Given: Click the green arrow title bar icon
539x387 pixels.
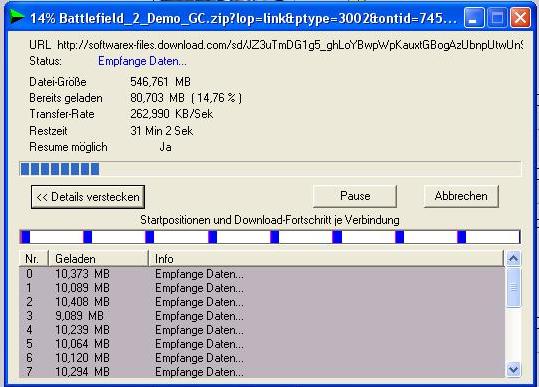Looking at the screenshot, I should click(x=17, y=17).
